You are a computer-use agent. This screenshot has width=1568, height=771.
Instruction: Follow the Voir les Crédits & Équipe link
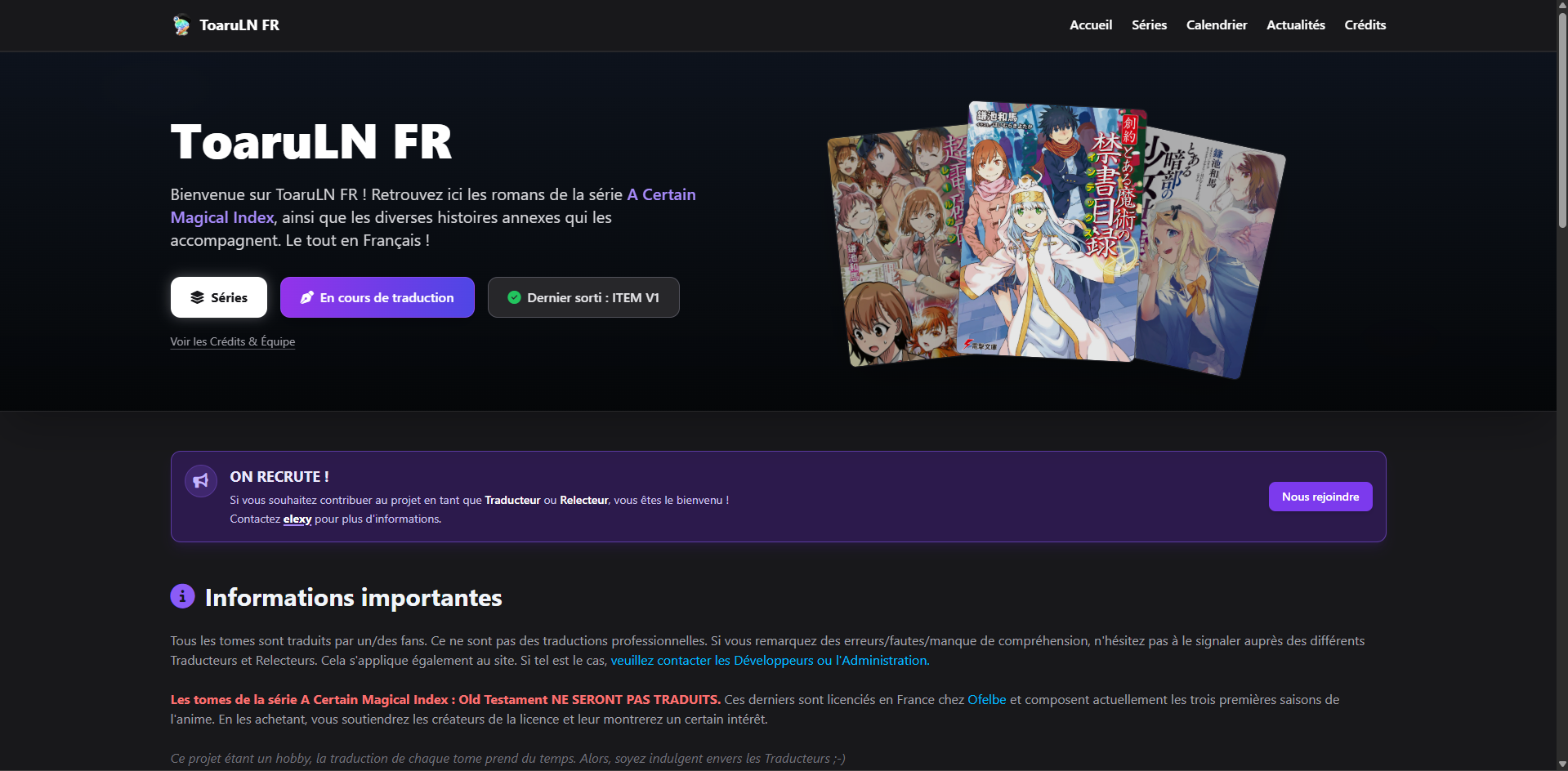click(x=232, y=341)
